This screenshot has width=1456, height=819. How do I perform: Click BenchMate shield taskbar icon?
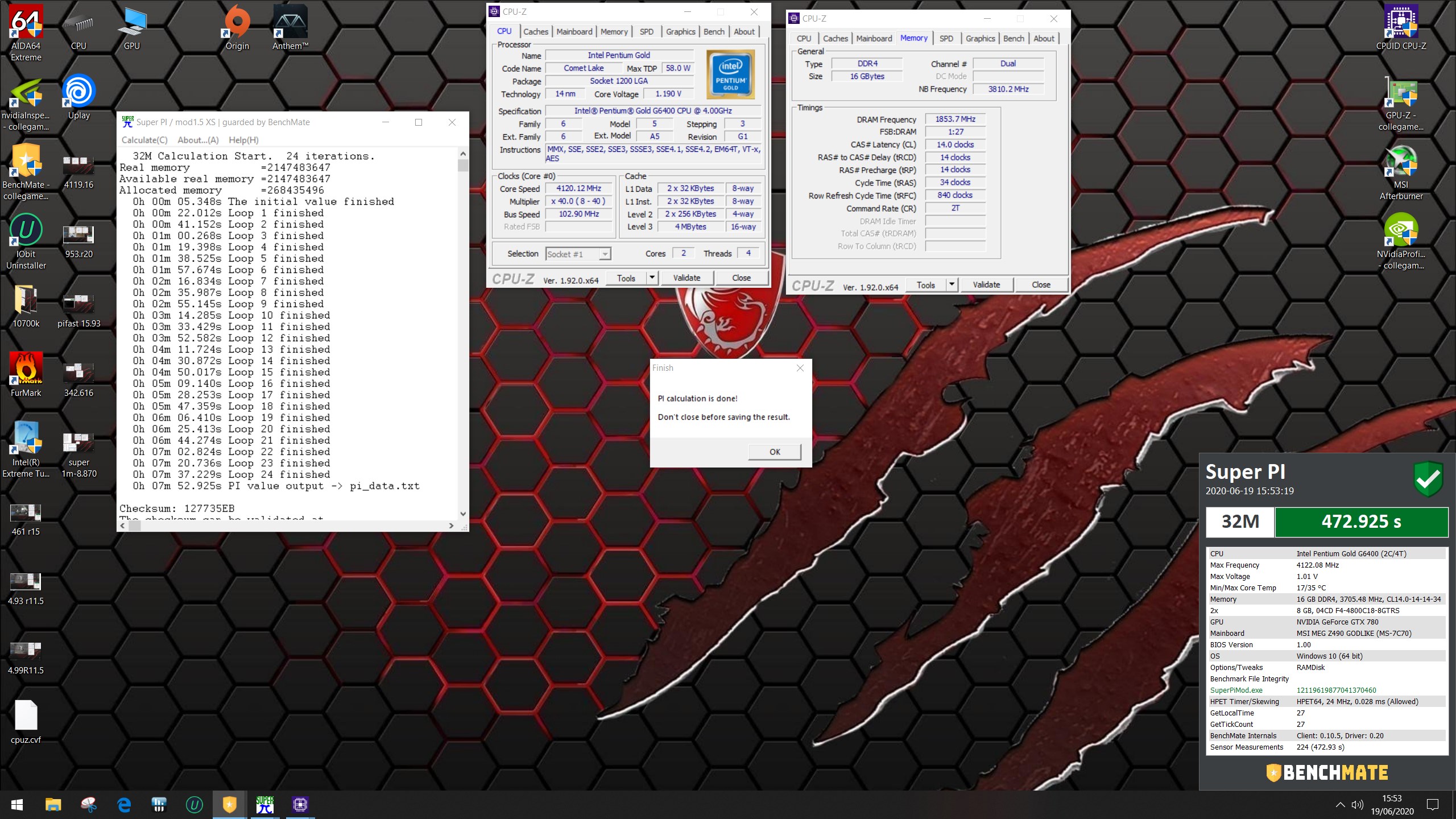pyautogui.click(x=229, y=805)
